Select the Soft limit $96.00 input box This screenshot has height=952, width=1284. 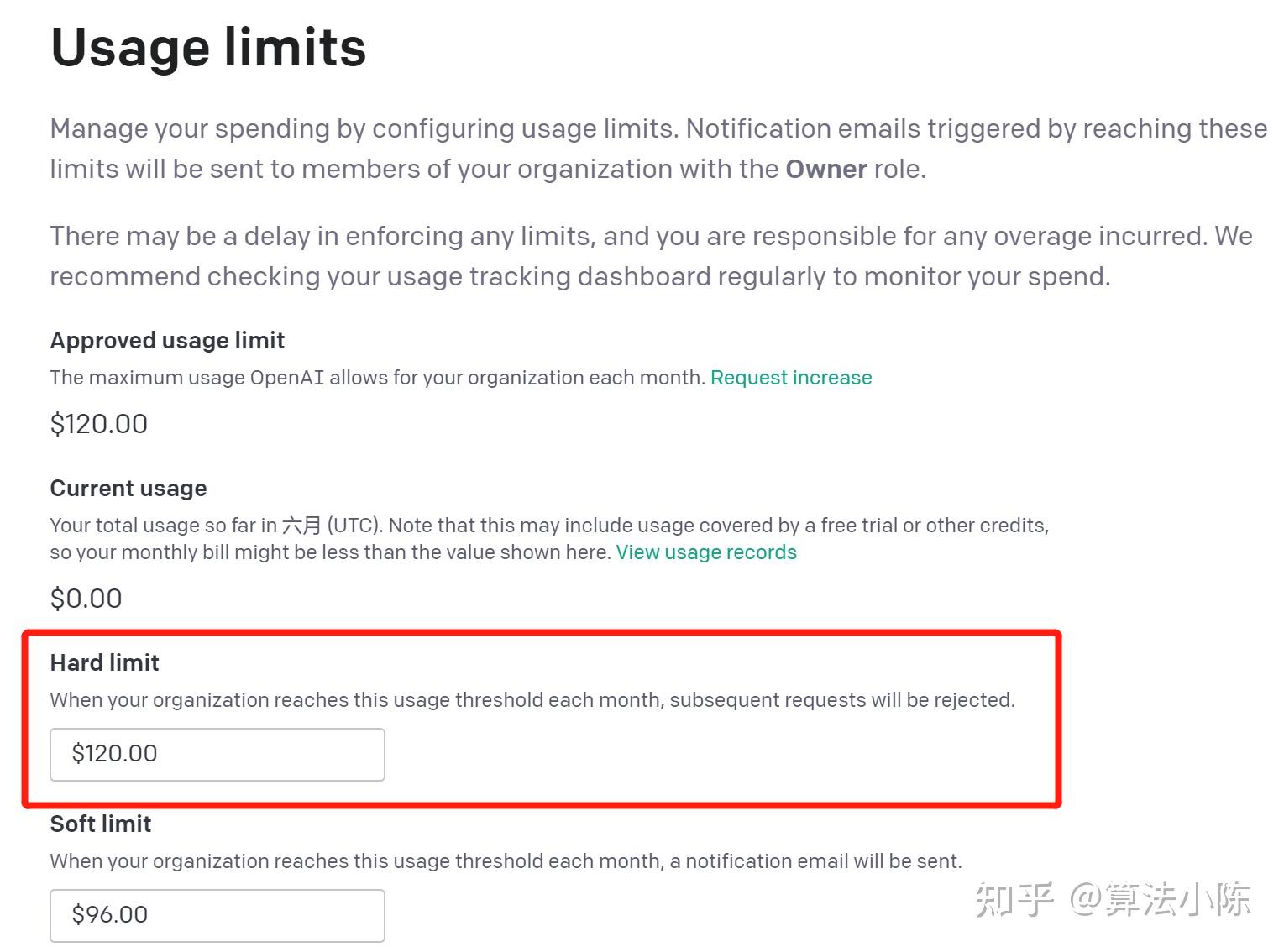pos(217,914)
